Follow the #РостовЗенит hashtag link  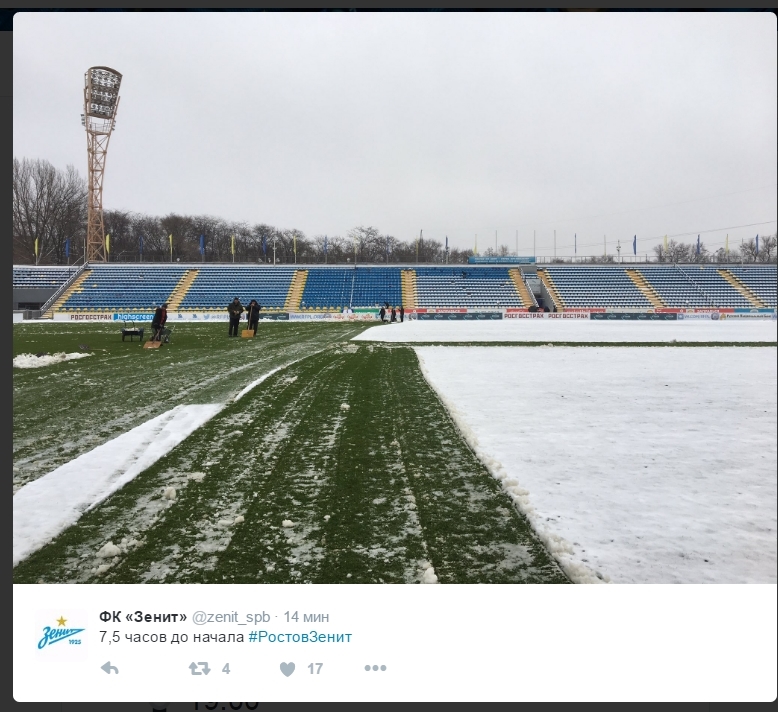click(300, 637)
